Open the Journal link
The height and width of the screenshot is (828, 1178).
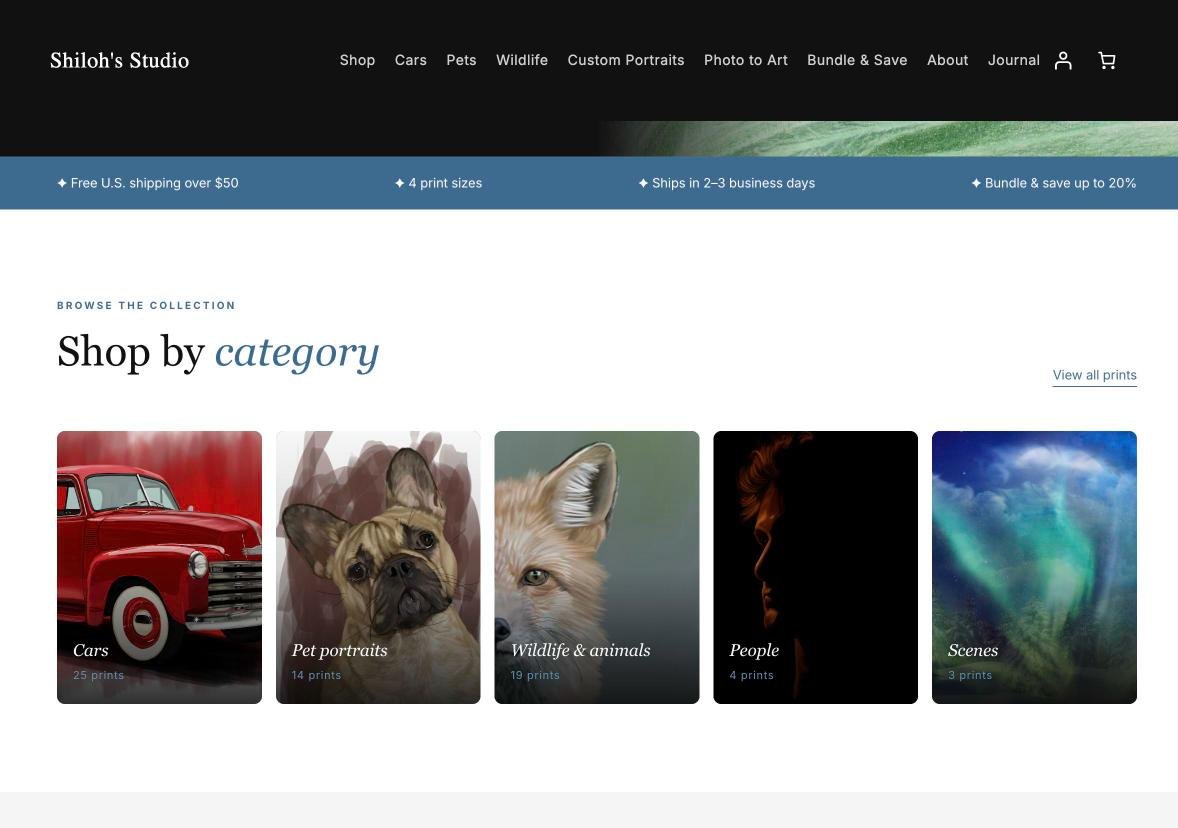(1013, 60)
